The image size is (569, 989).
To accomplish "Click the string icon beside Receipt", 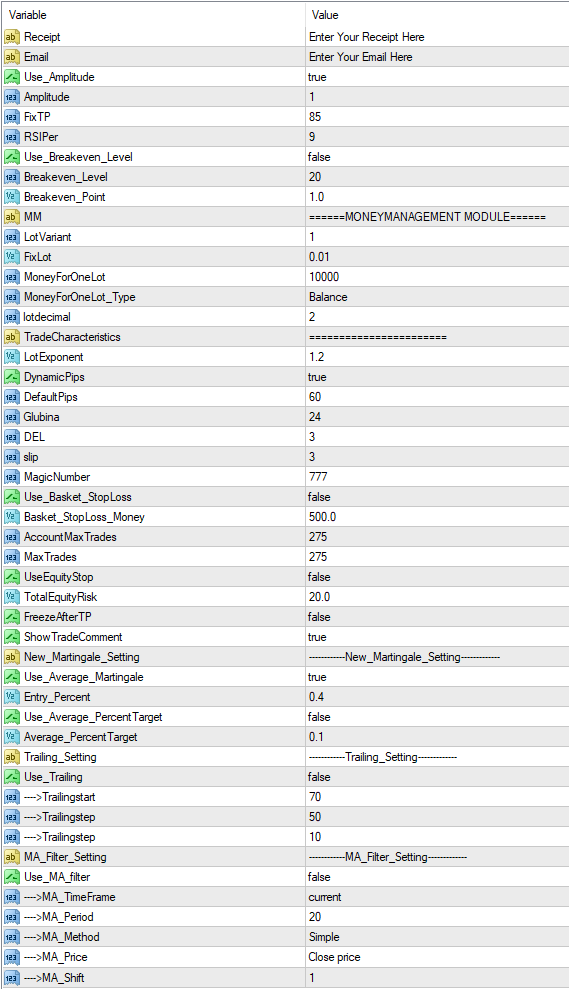I will pos(12,37).
